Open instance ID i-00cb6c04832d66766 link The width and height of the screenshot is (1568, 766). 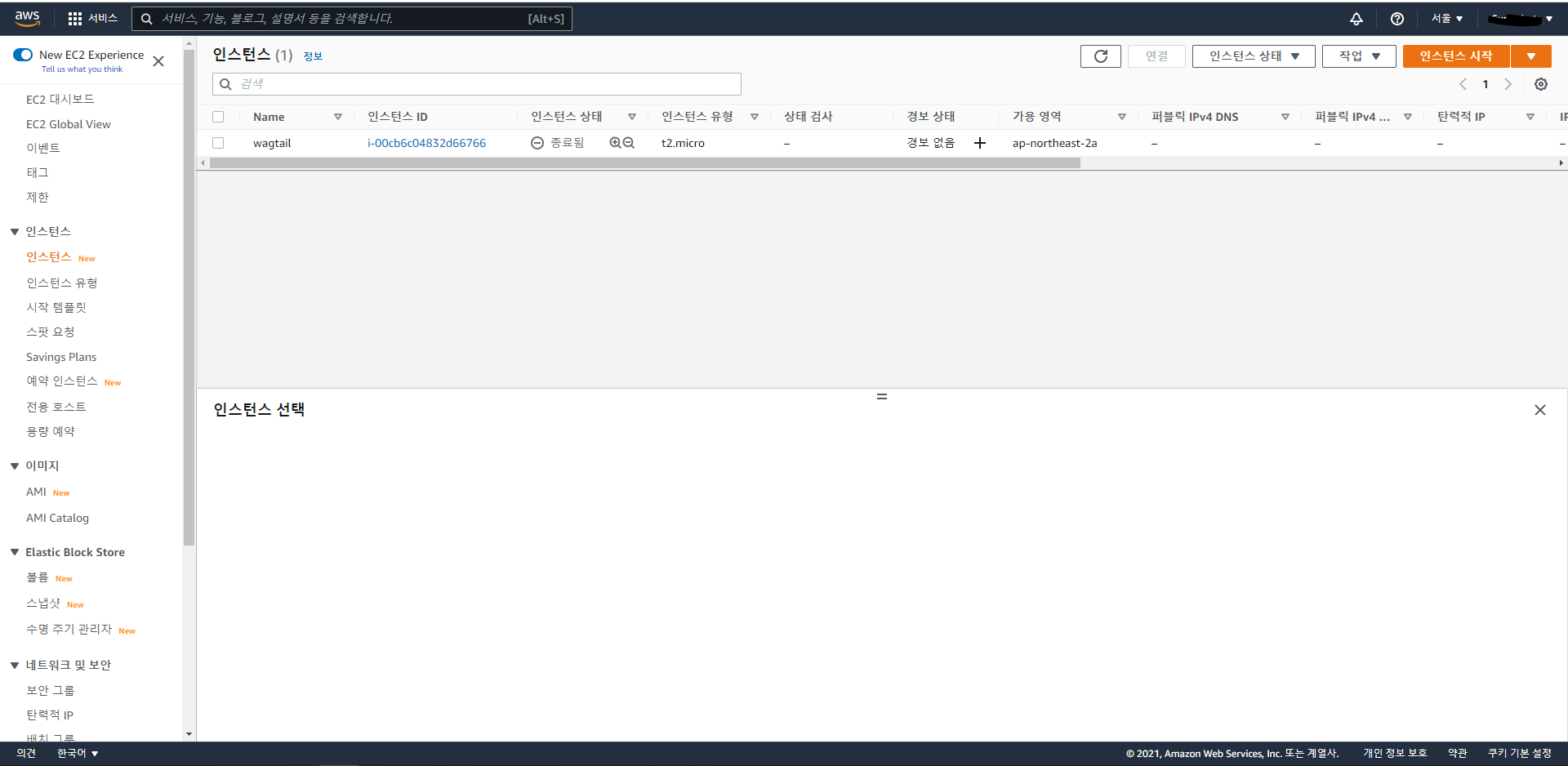point(426,143)
